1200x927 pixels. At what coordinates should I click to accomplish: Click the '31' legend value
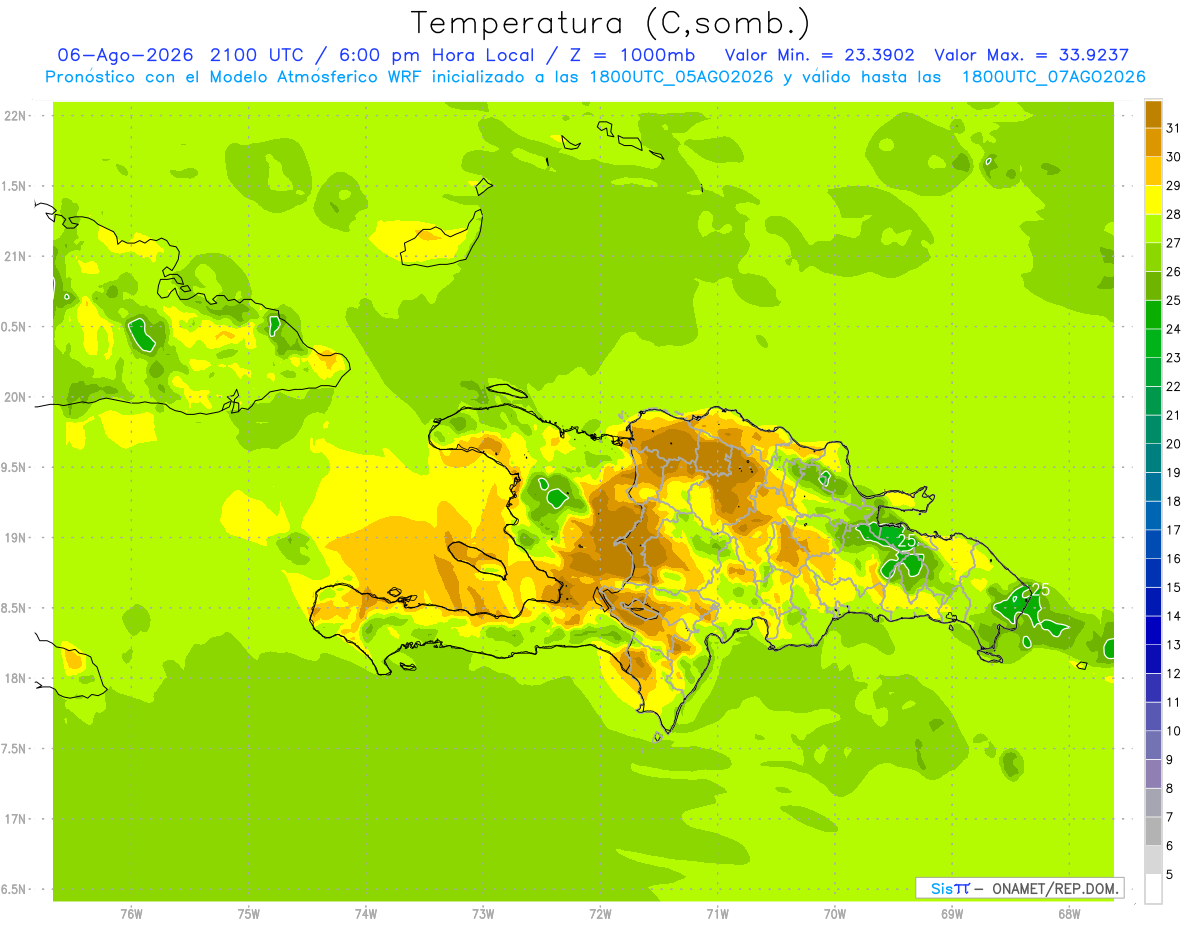1173,128
